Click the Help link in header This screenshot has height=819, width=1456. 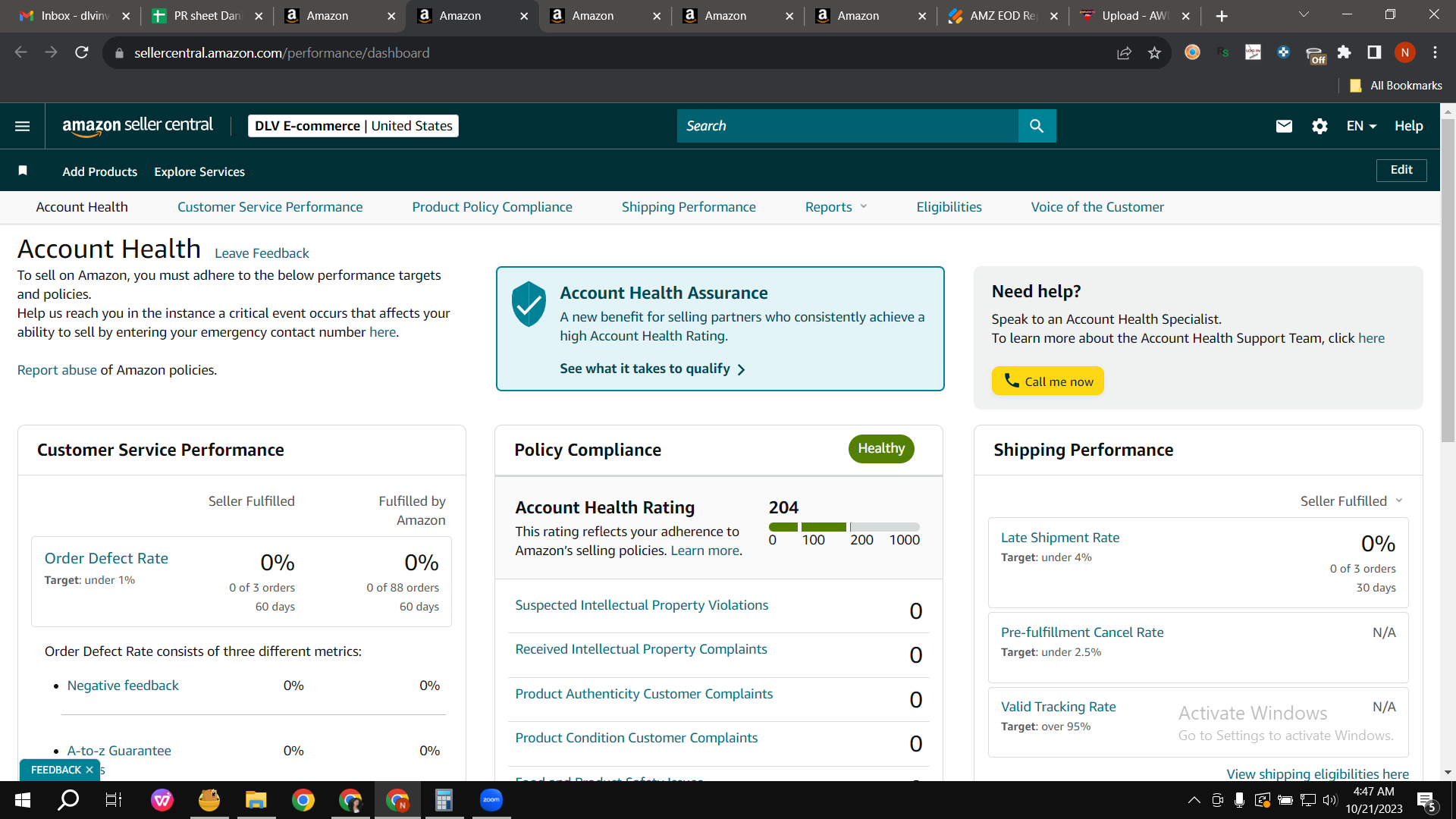[x=1408, y=126]
